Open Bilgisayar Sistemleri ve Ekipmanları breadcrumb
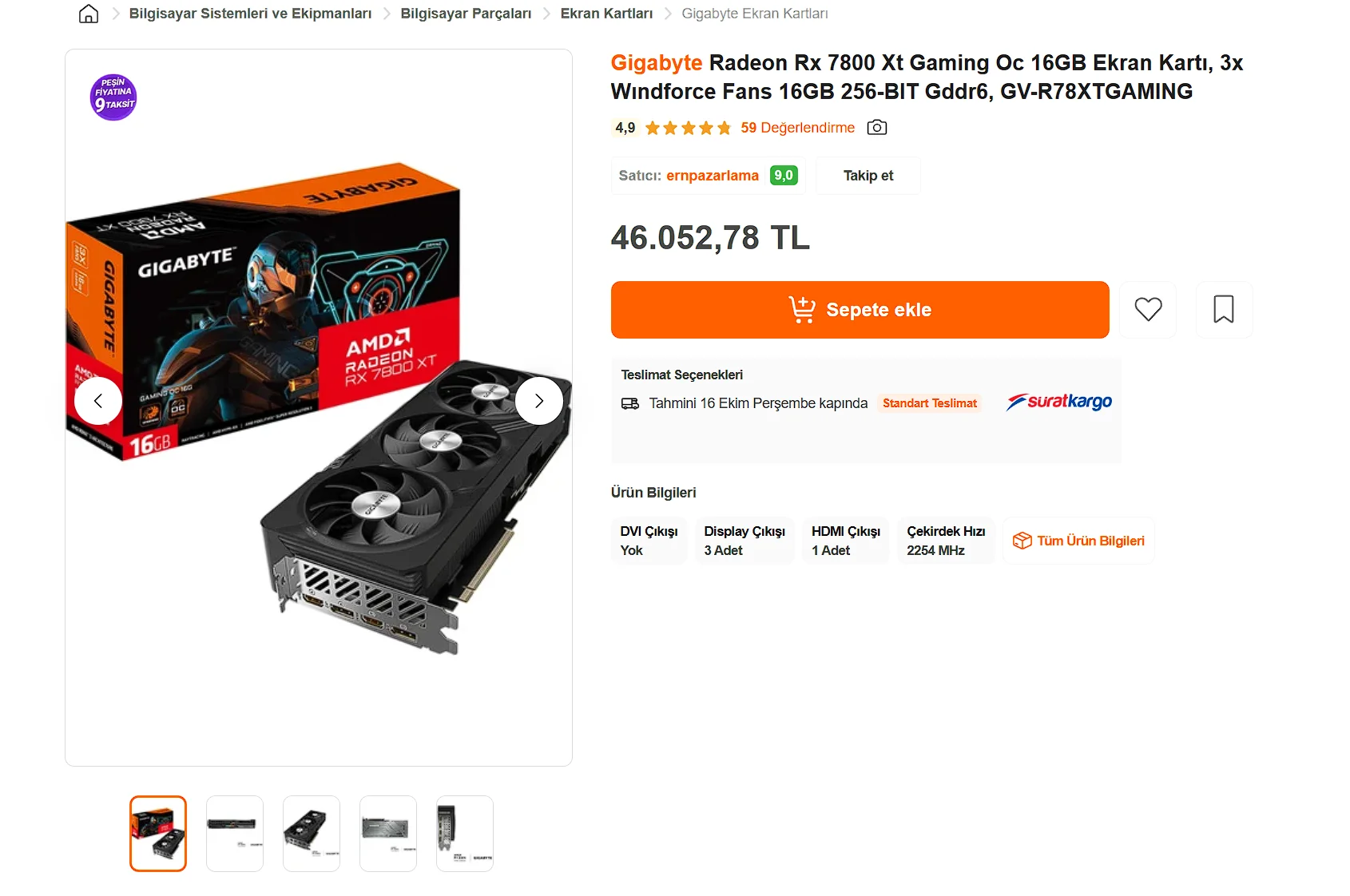The height and width of the screenshot is (896, 1350). coord(250,14)
